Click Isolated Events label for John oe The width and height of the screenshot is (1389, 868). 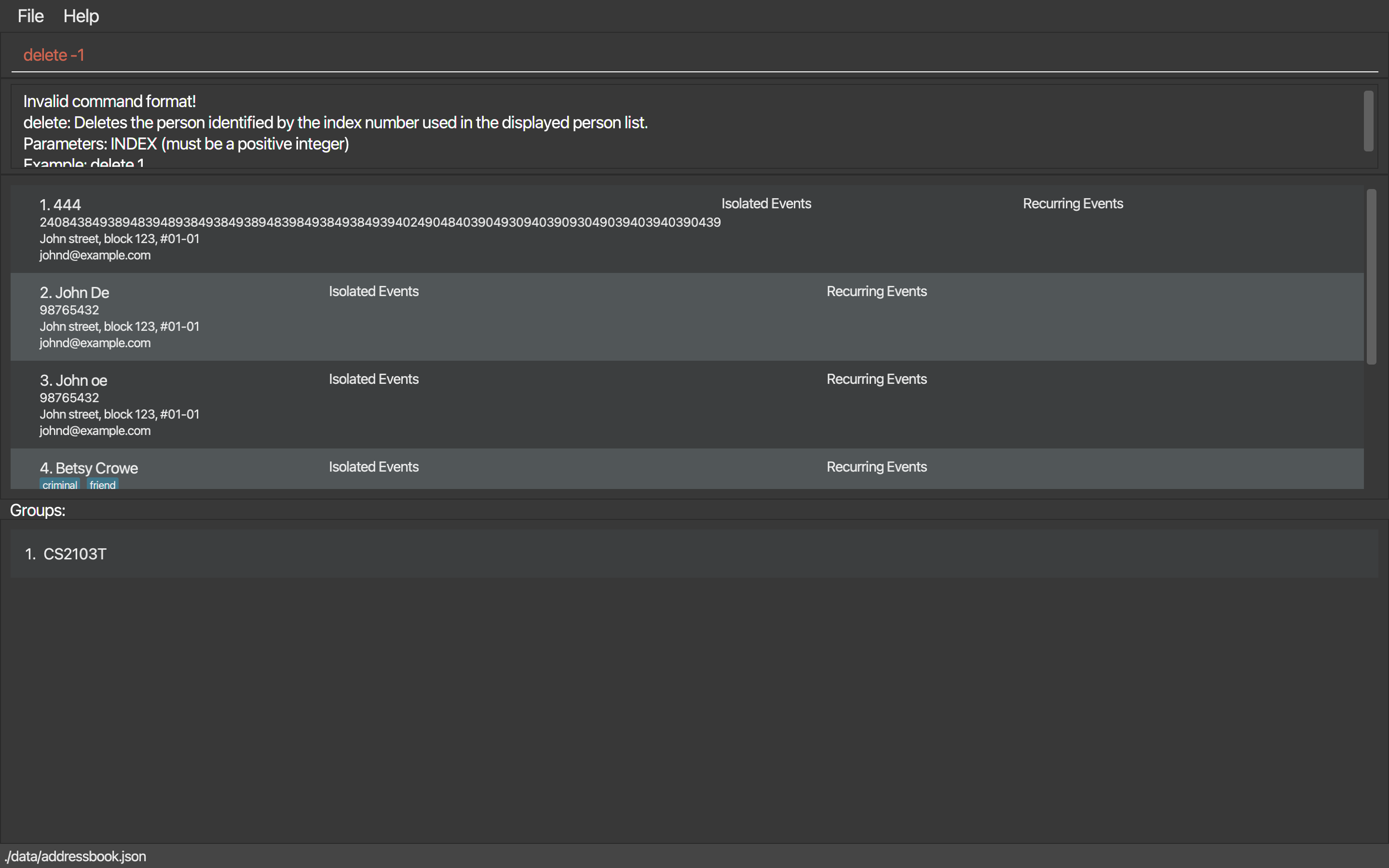[374, 380]
